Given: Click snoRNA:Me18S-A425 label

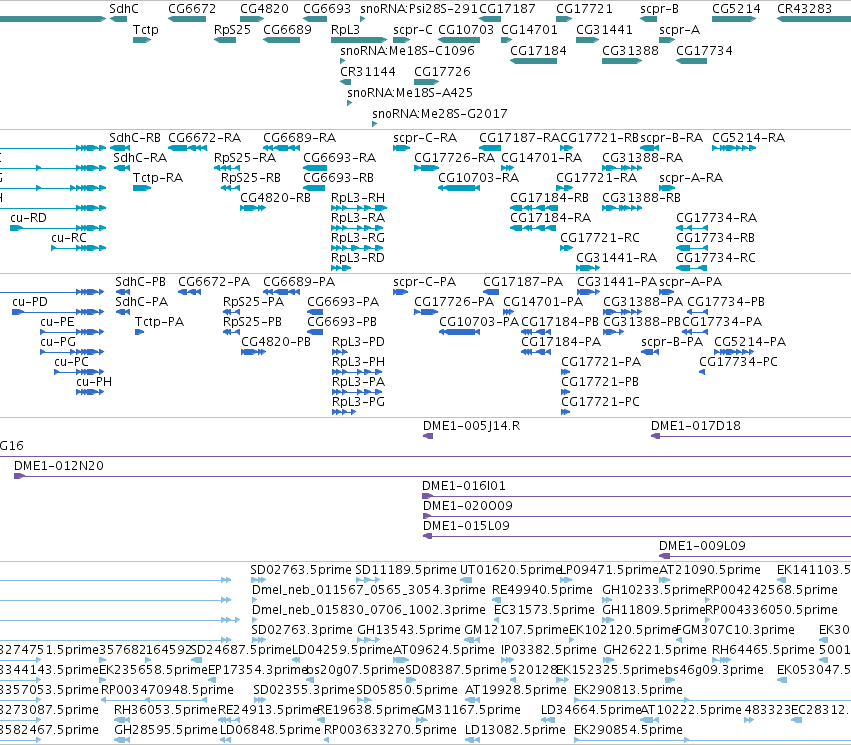Looking at the screenshot, I should tap(410, 93).
